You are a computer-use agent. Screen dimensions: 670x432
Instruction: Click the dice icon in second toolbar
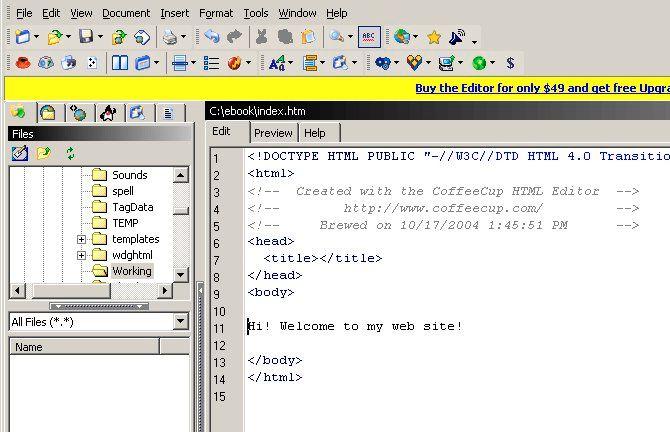[x=92, y=63]
